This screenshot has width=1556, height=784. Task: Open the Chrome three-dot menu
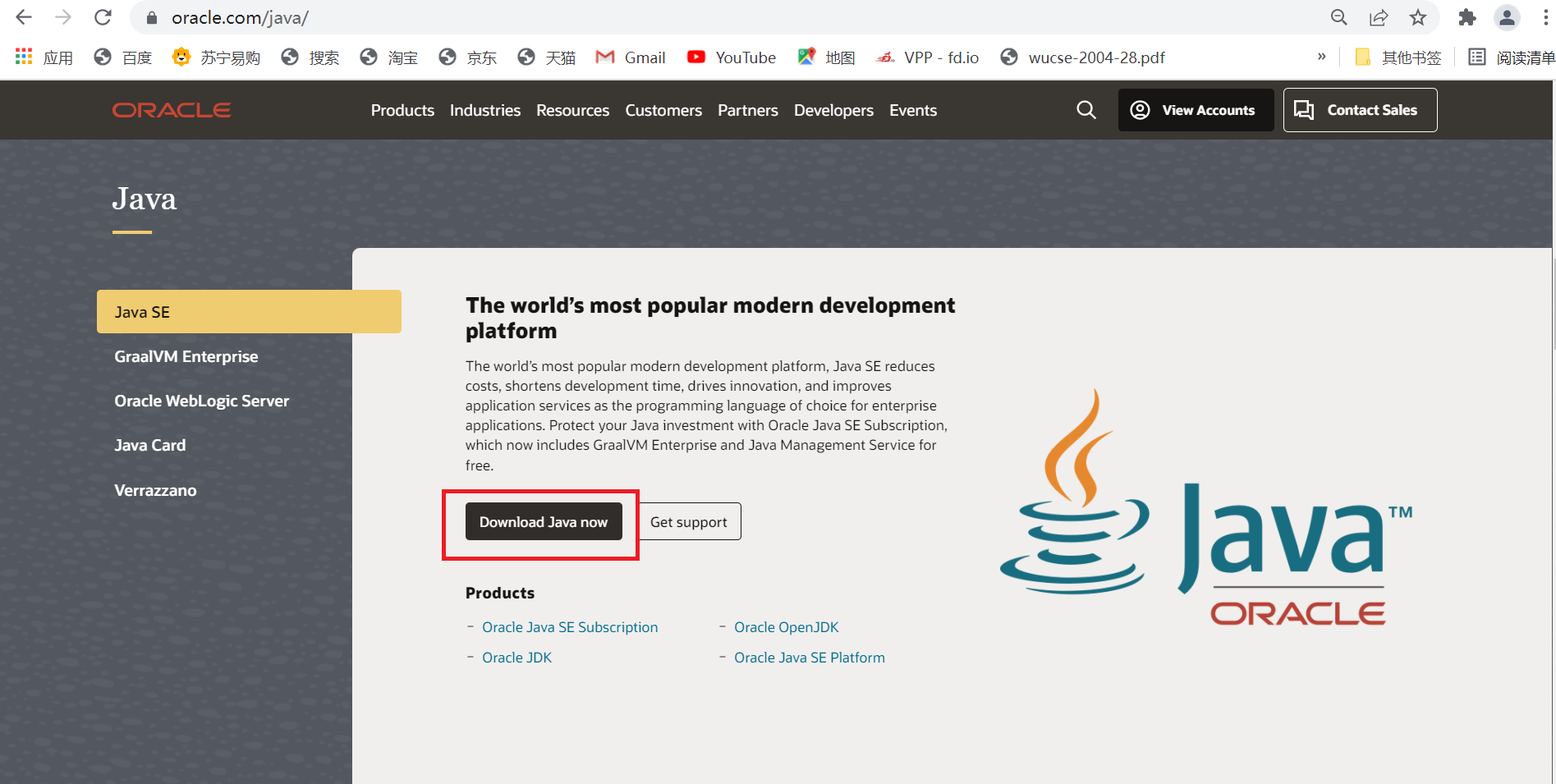1545,17
